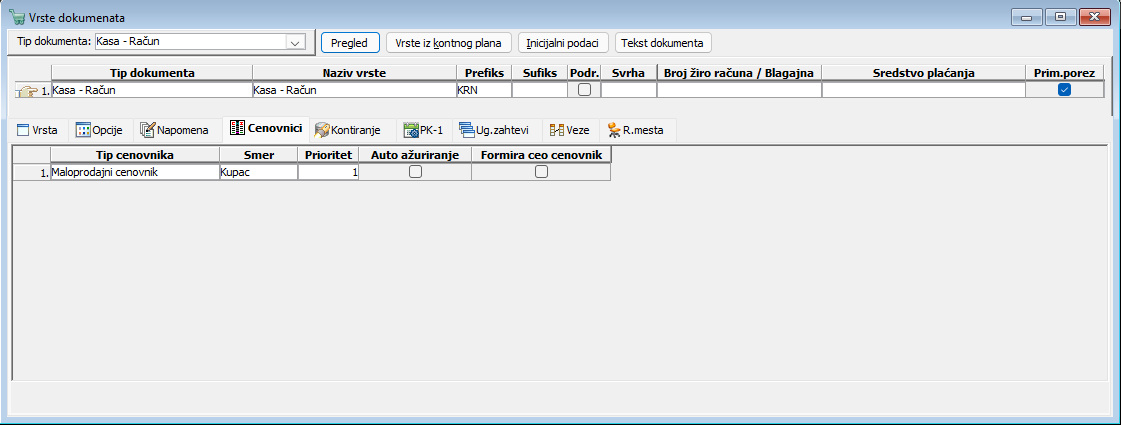Open the Ug.zahtevi tab
This screenshot has width=1121, height=425.
coord(495,130)
